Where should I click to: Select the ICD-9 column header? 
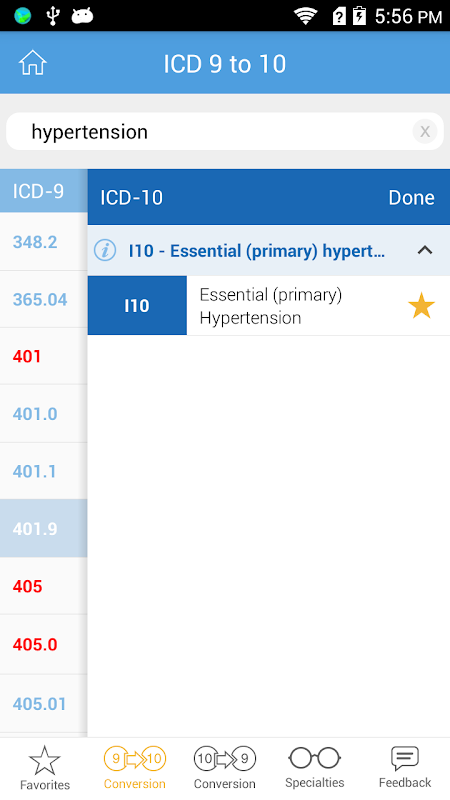point(43,191)
